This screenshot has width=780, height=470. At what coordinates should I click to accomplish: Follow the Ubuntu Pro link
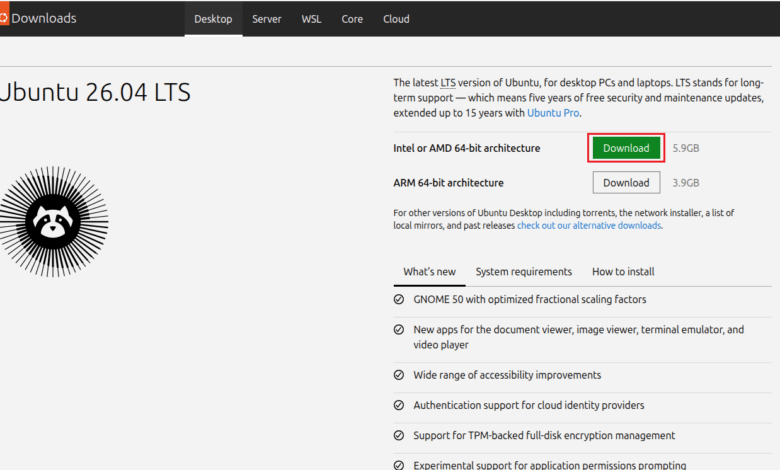point(553,113)
